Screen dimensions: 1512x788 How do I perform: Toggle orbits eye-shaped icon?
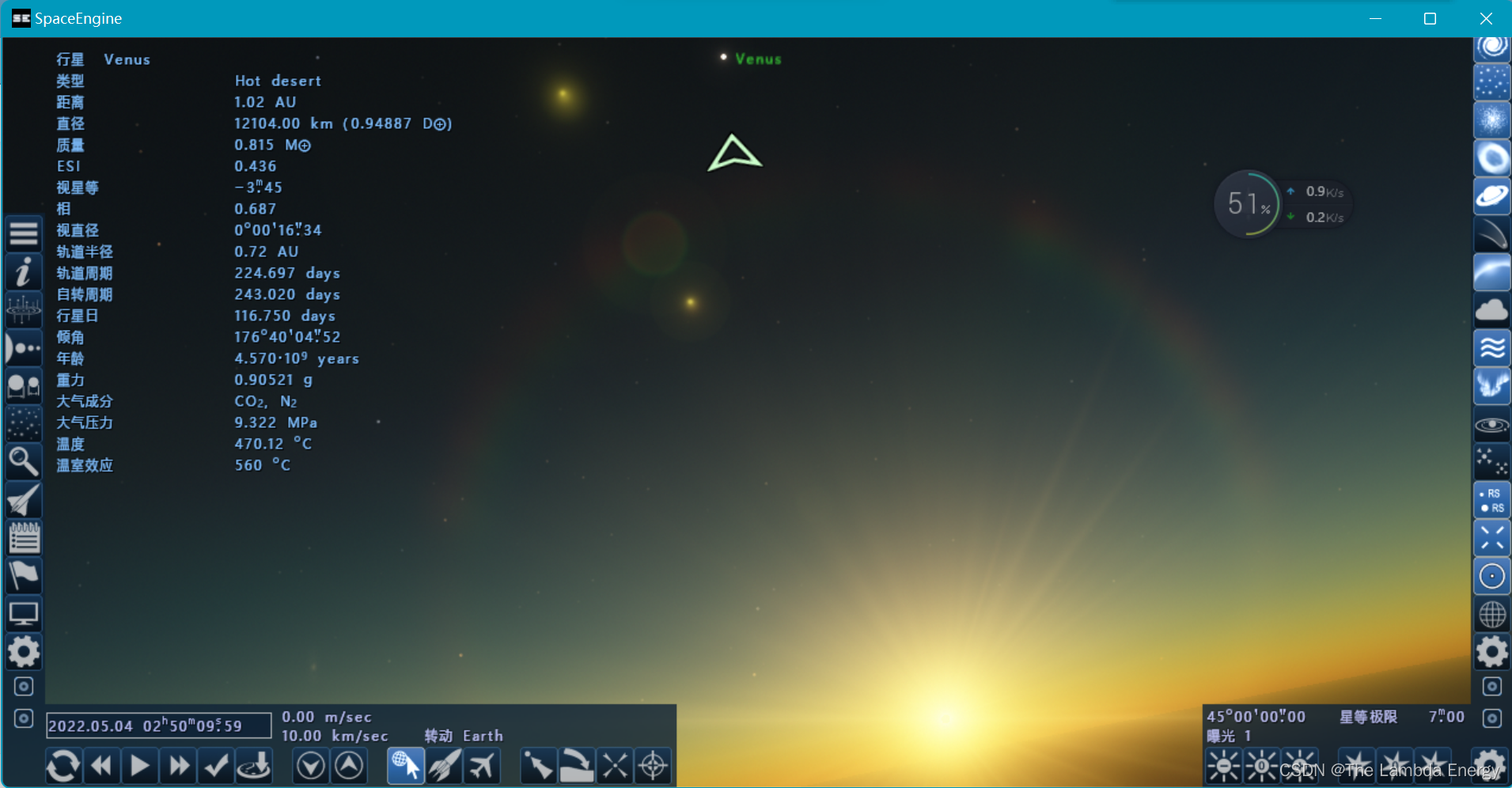(x=1492, y=425)
